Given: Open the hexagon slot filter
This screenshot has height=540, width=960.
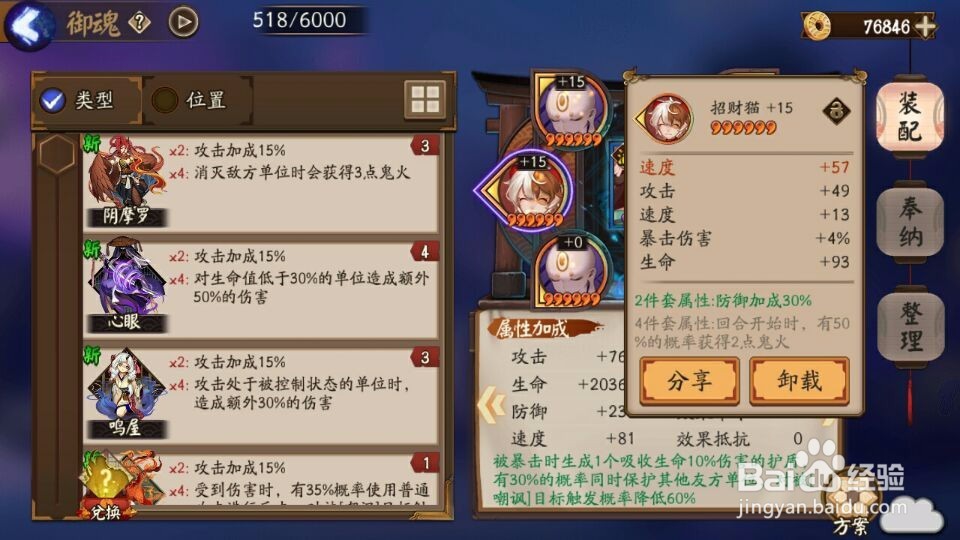Looking at the screenshot, I should coord(56,154).
